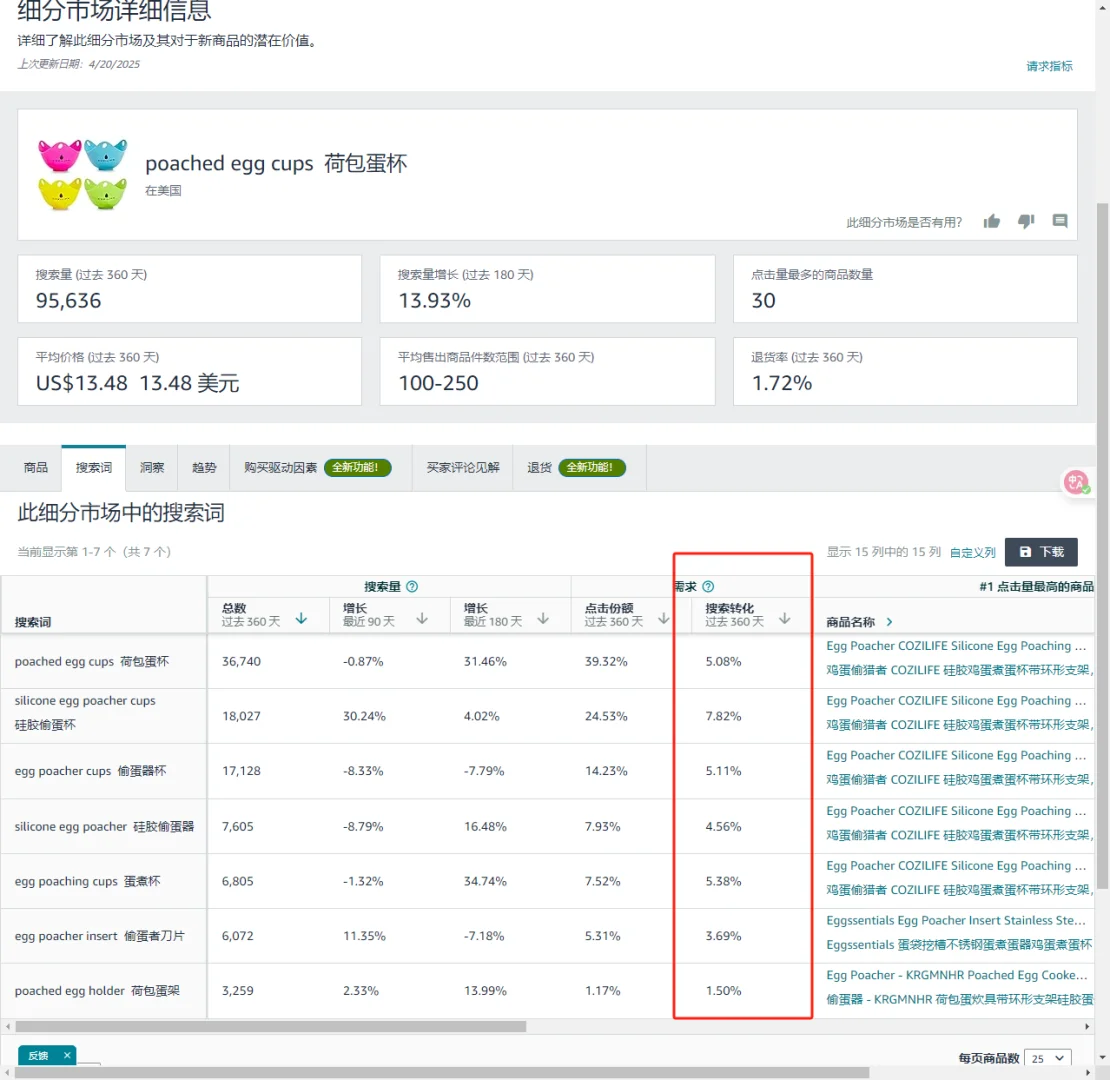Sort by total search volume arrow

click(x=301, y=618)
